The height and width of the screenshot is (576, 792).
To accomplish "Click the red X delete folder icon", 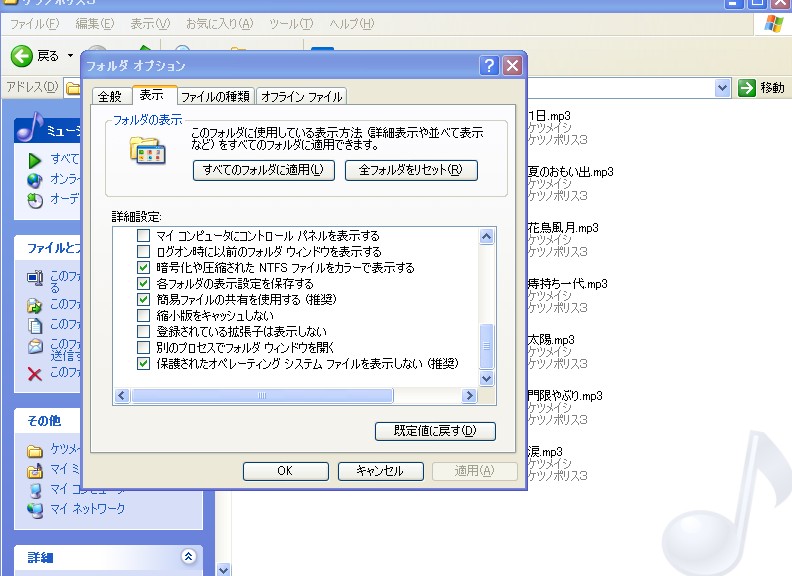I will (35, 373).
